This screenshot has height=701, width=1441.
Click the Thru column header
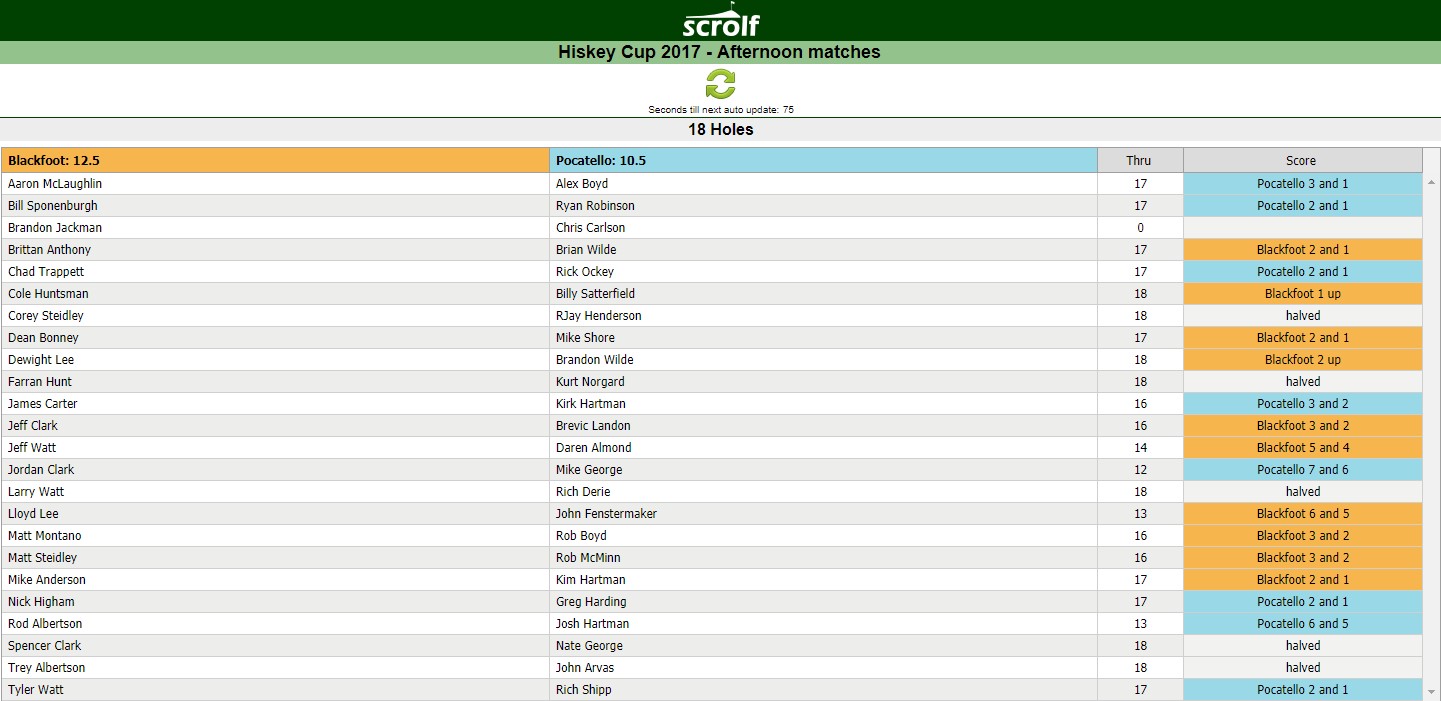(1140, 160)
